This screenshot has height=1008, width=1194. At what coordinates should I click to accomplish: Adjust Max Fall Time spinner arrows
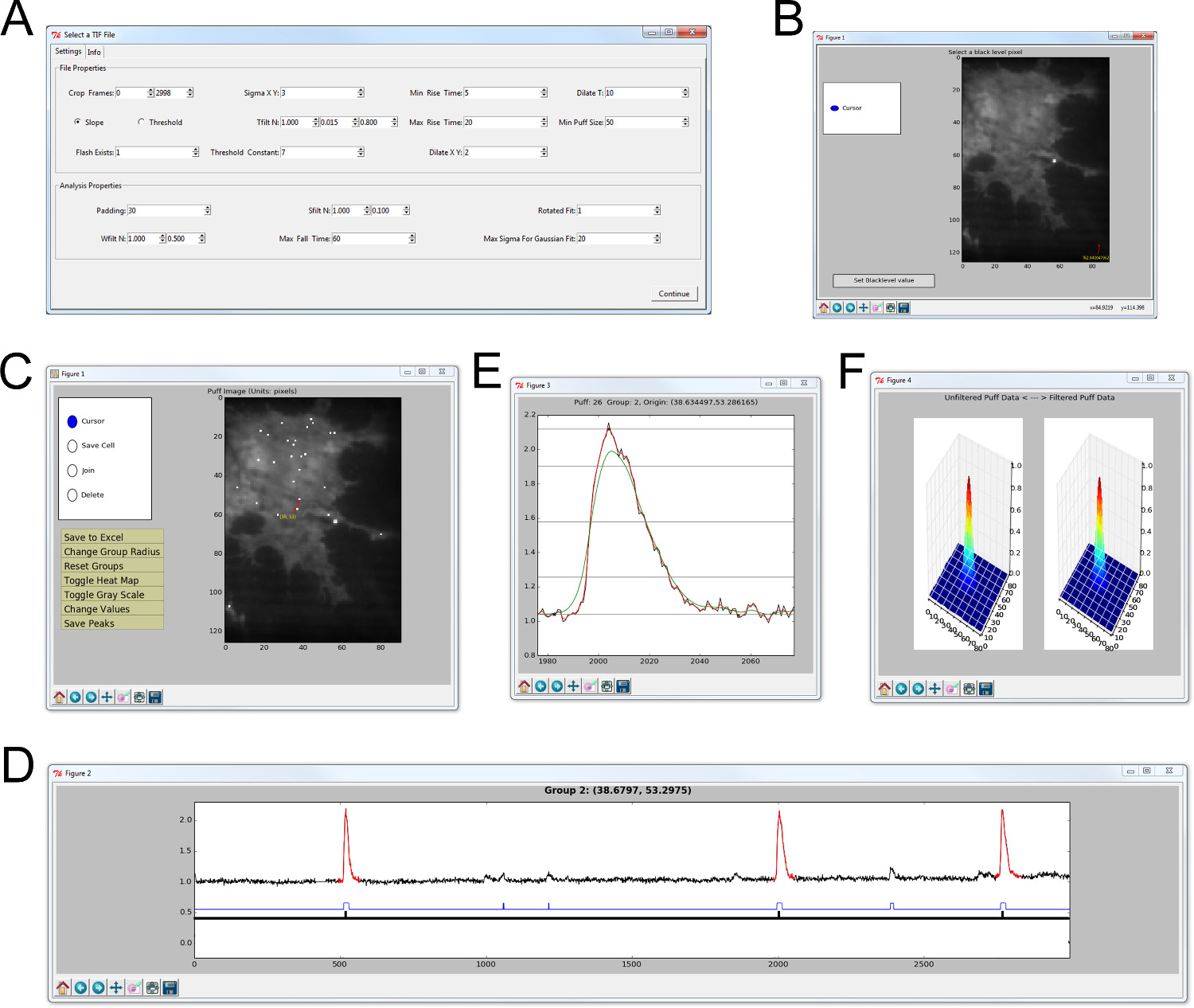pyautogui.click(x=412, y=239)
